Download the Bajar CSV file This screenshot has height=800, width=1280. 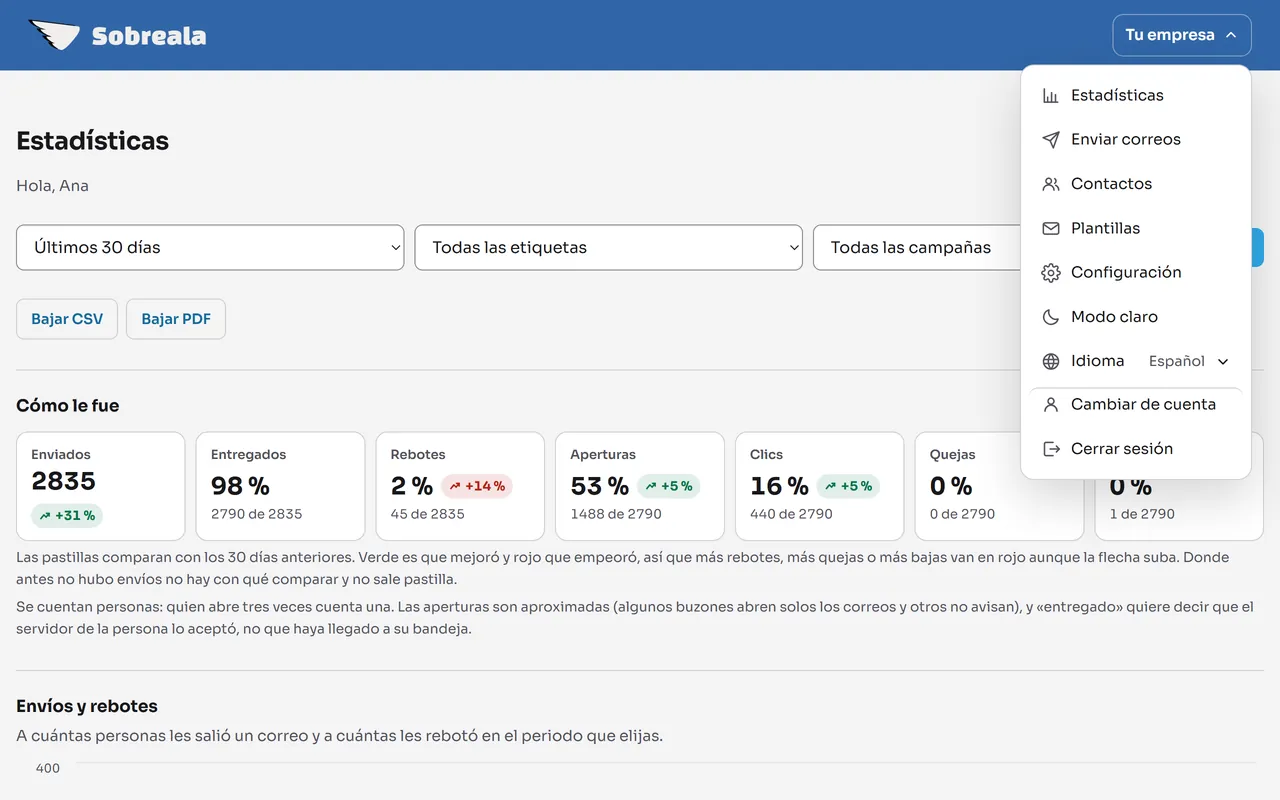[67, 319]
